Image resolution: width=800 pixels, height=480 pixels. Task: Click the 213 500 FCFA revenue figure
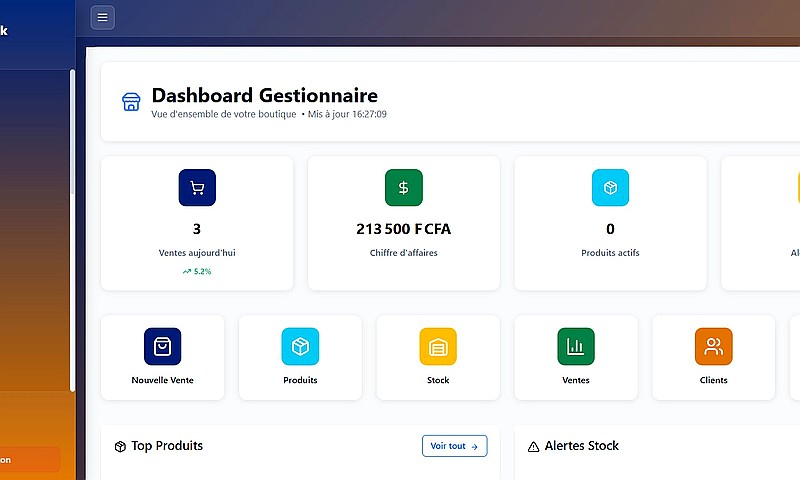pos(403,229)
